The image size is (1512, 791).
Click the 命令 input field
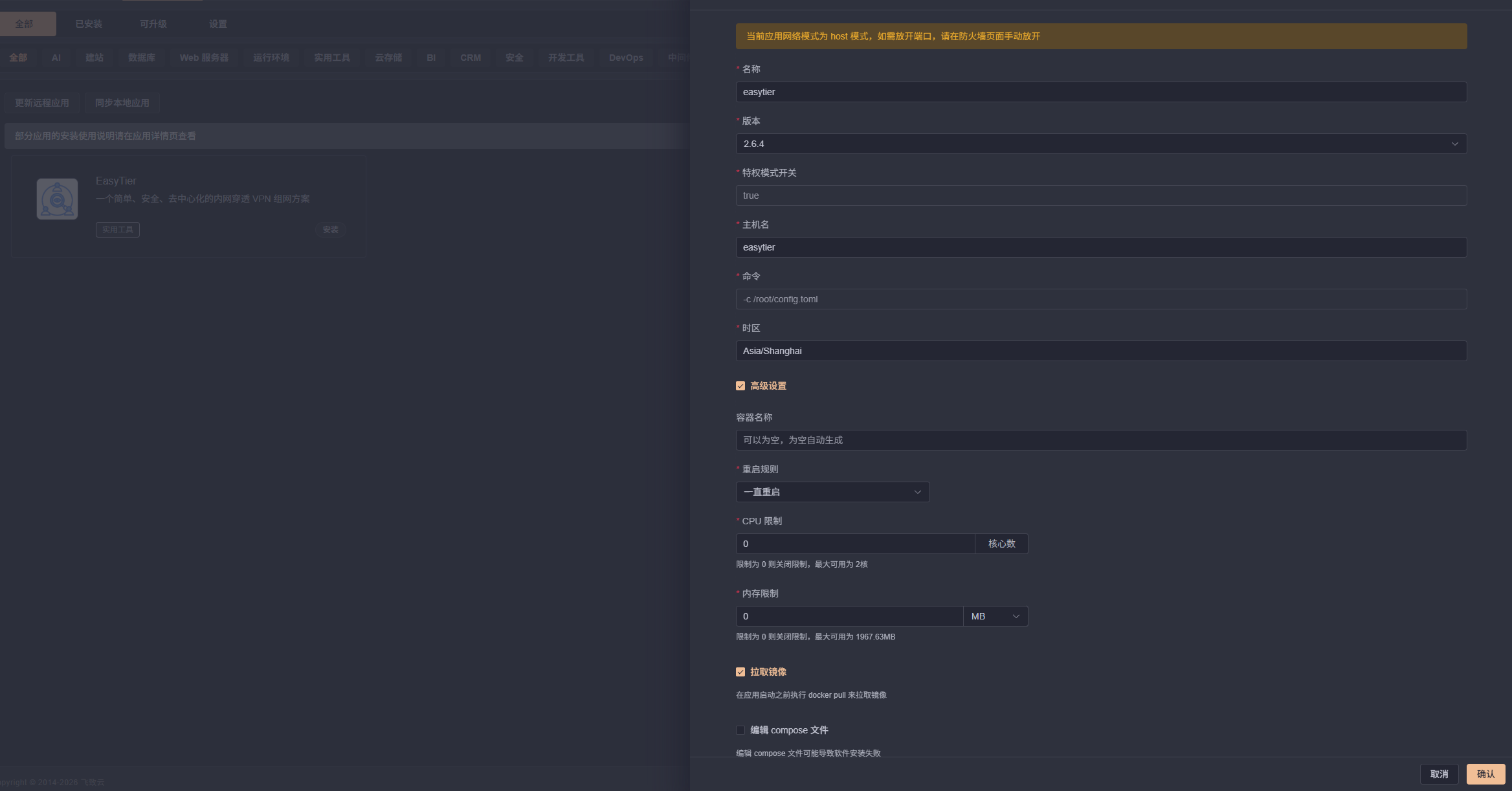1101,299
